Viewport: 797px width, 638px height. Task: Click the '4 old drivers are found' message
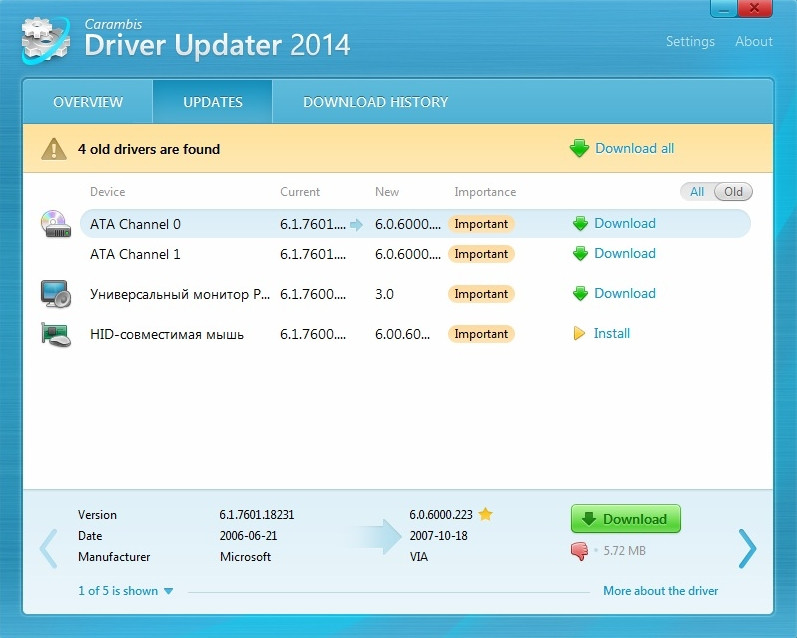point(149,149)
